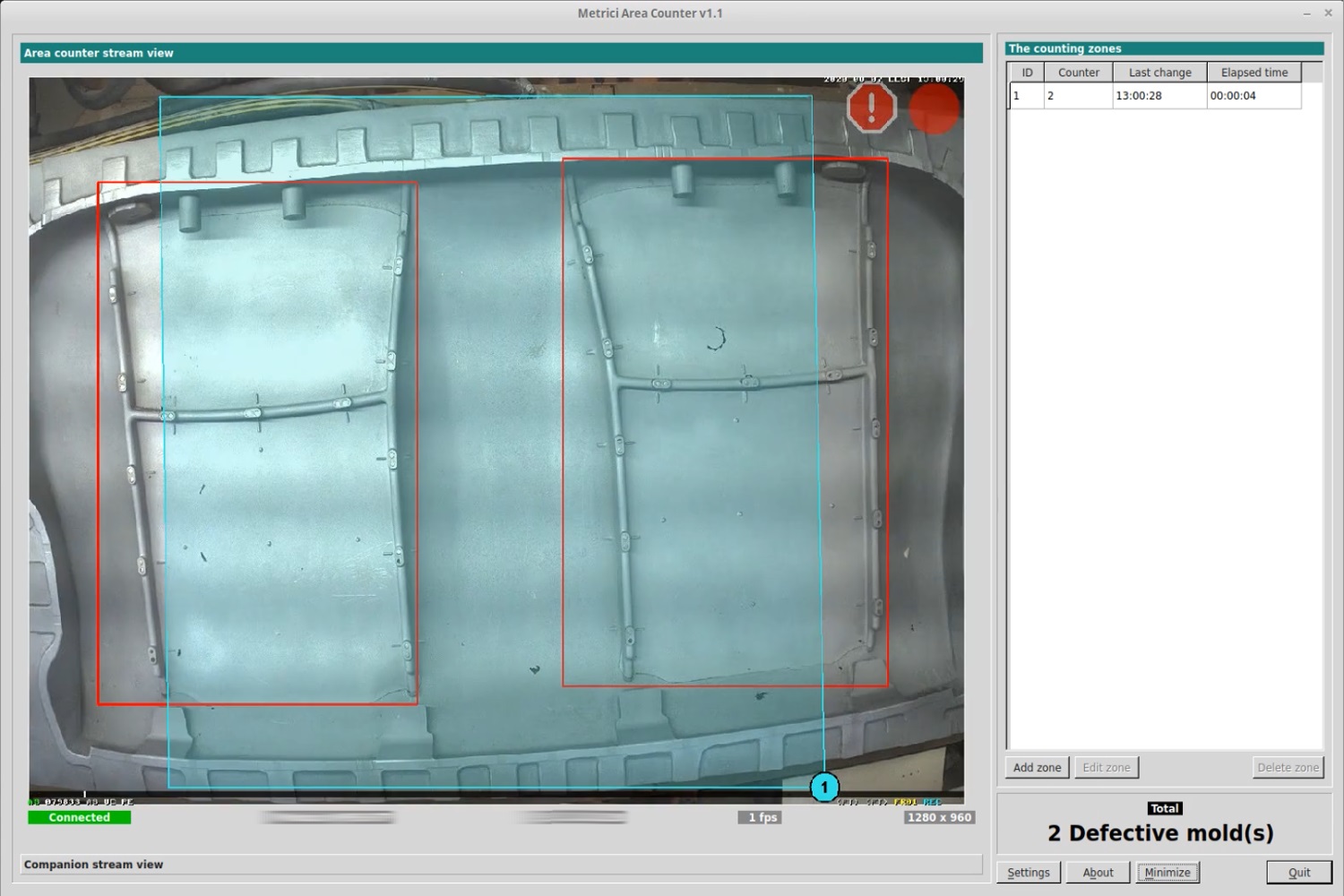
Task: Click the 1280 x 960 resolution label
Action: click(x=938, y=817)
